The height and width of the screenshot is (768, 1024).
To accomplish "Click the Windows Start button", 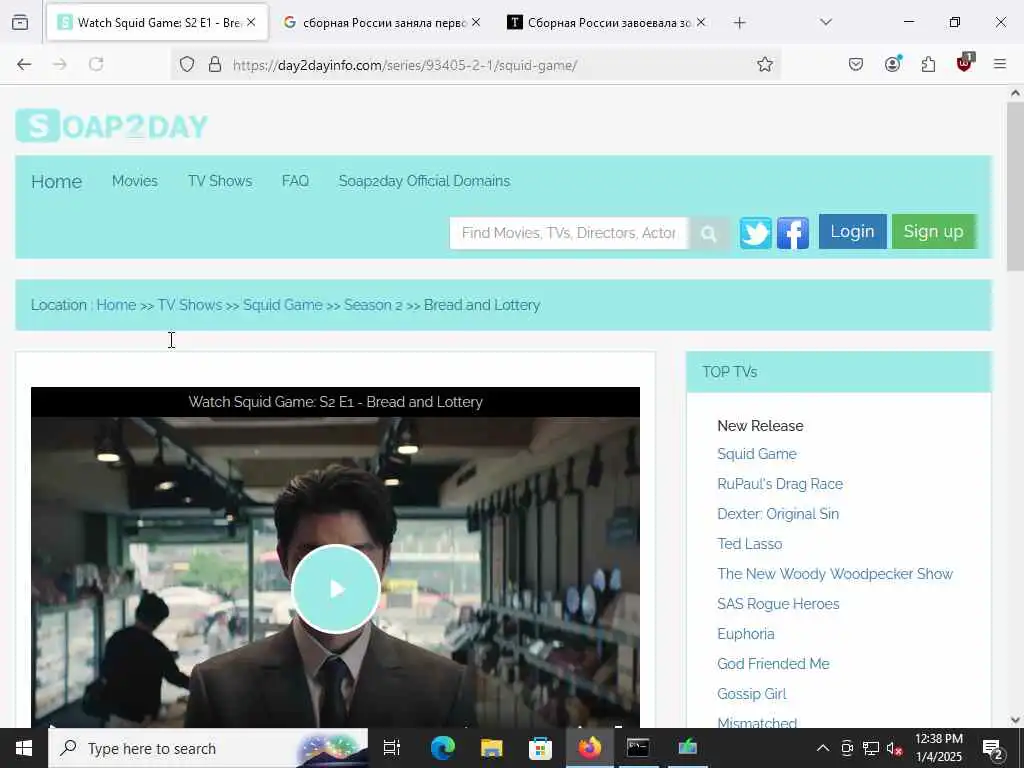I will tap(24, 748).
